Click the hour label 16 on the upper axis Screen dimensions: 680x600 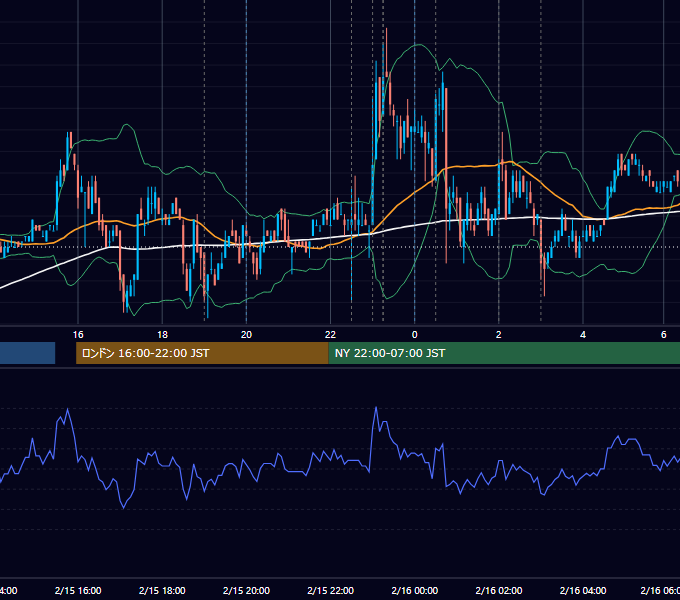(78, 335)
